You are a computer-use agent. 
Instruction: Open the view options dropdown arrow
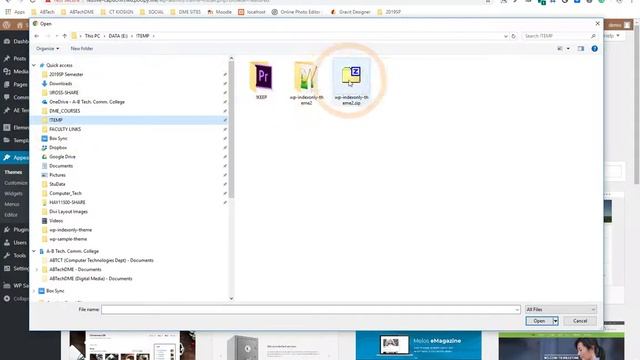(x=568, y=49)
